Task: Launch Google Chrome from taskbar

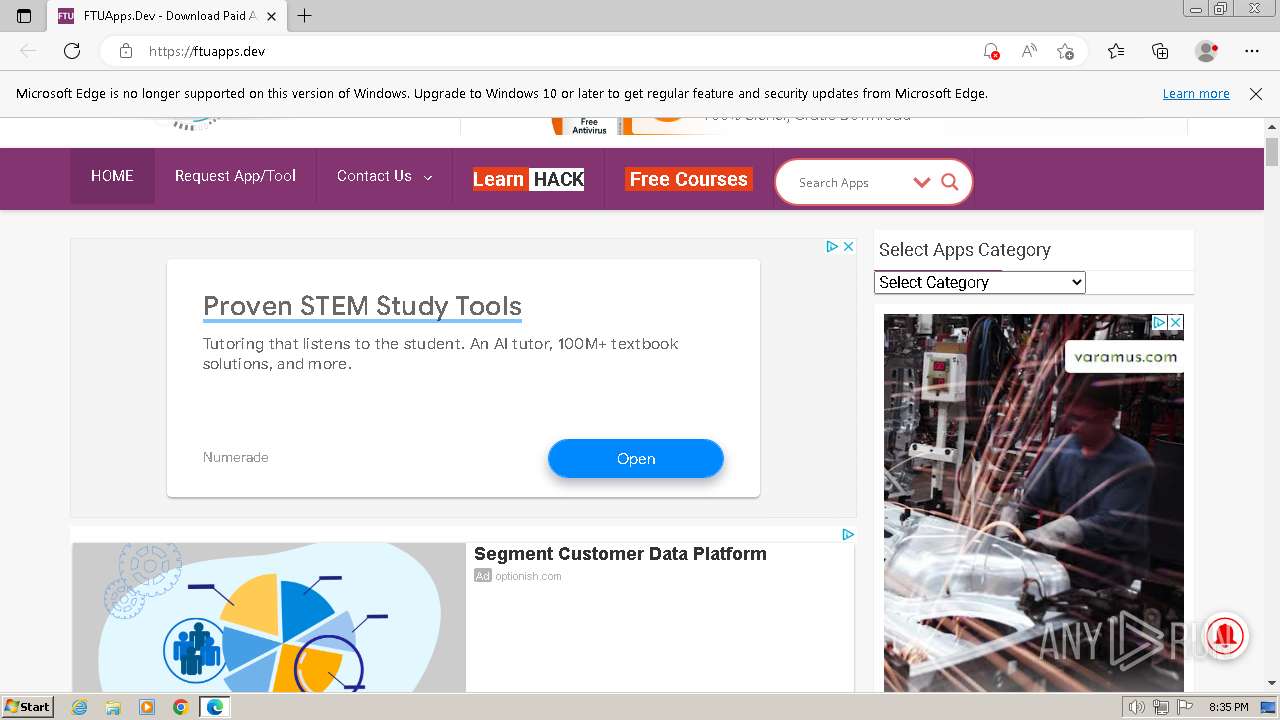Action: click(x=180, y=707)
